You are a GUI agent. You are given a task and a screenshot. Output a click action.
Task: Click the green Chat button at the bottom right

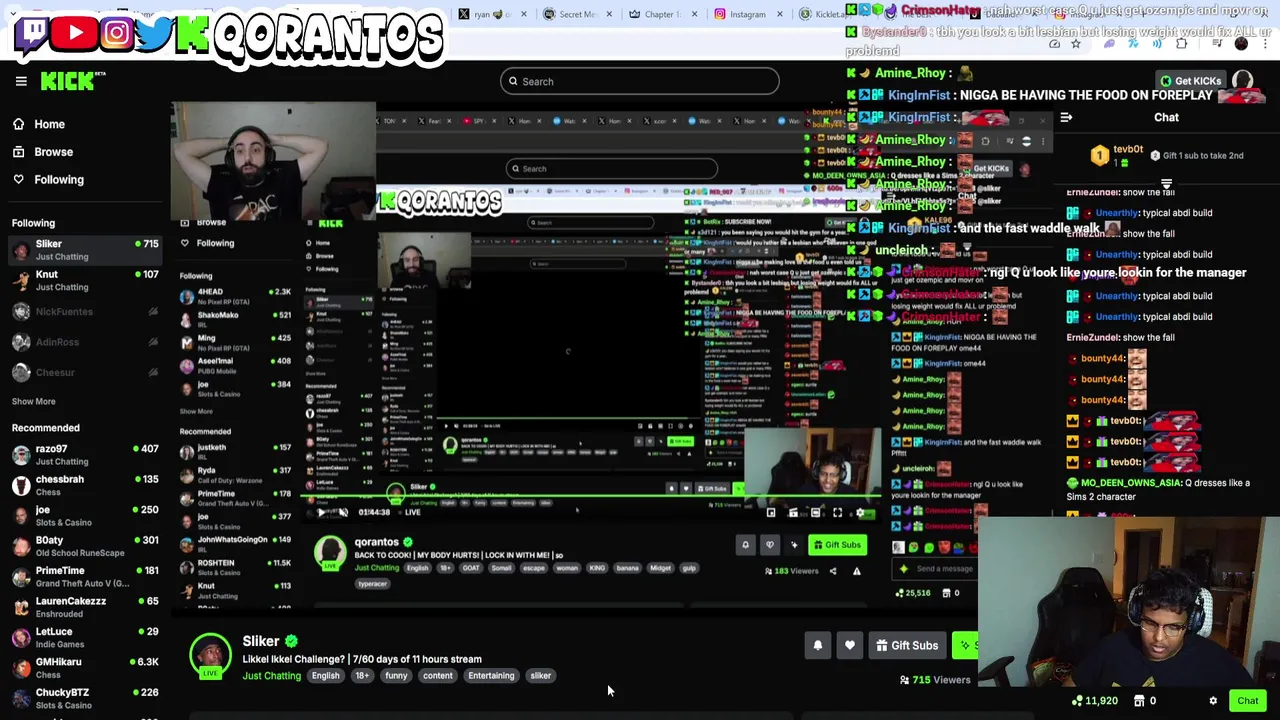pos(1248,701)
